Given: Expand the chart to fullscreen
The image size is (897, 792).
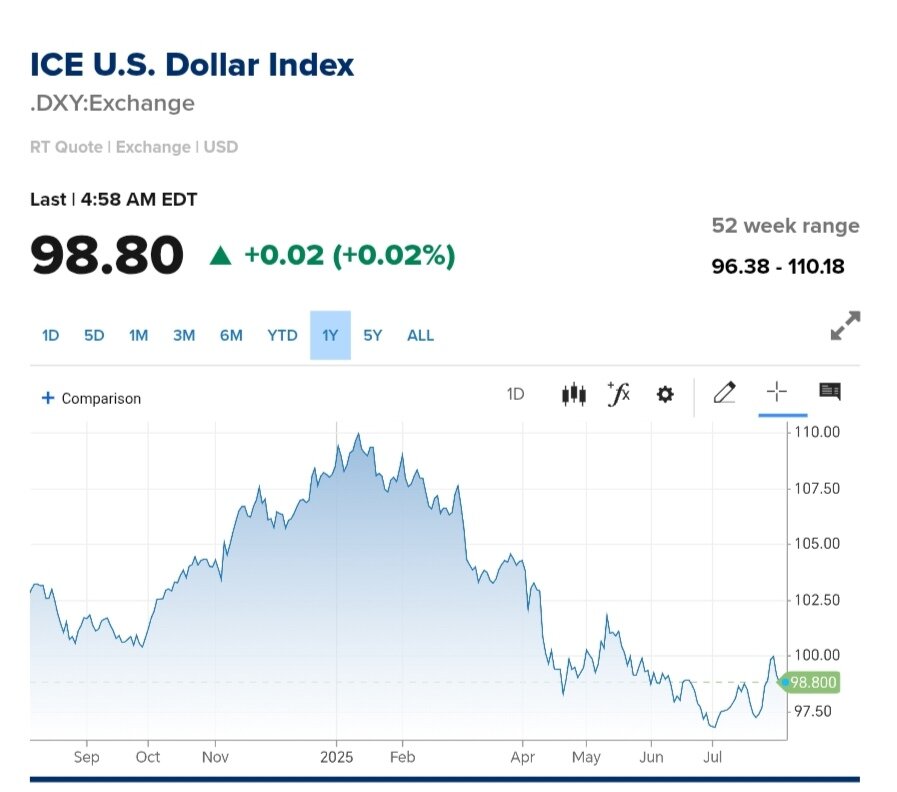Looking at the screenshot, I should pos(845,326).
